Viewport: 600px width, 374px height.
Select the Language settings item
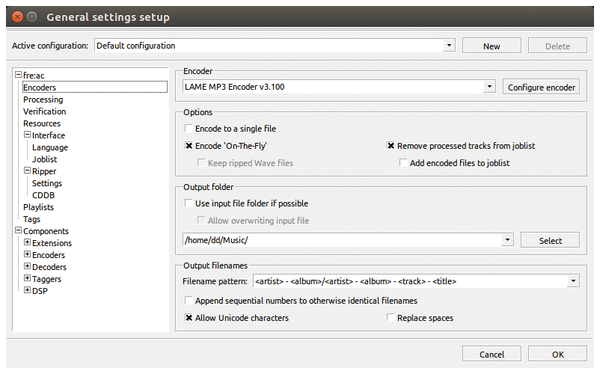coord(50,147)
